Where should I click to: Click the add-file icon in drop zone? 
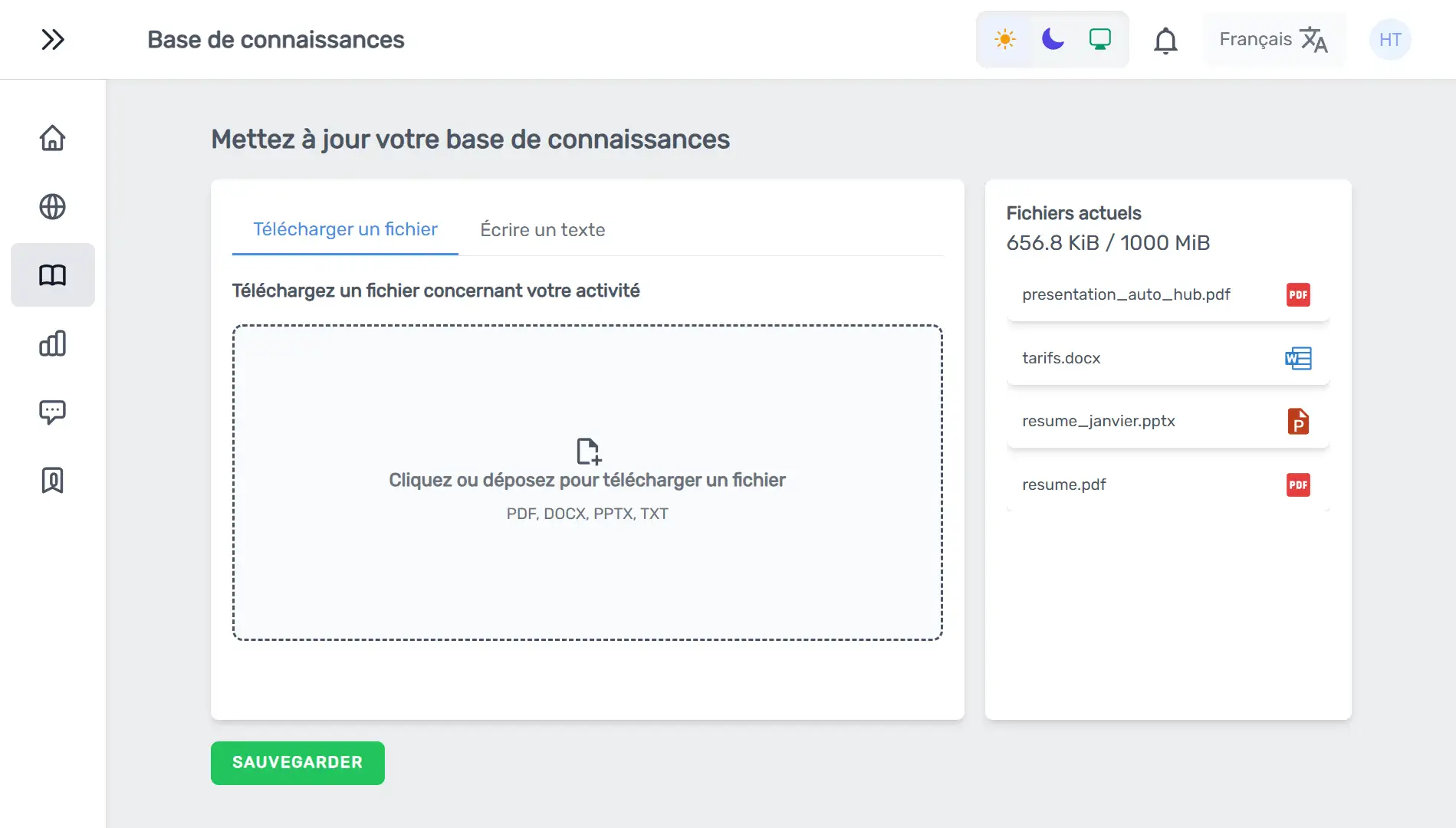click(588, 451)
